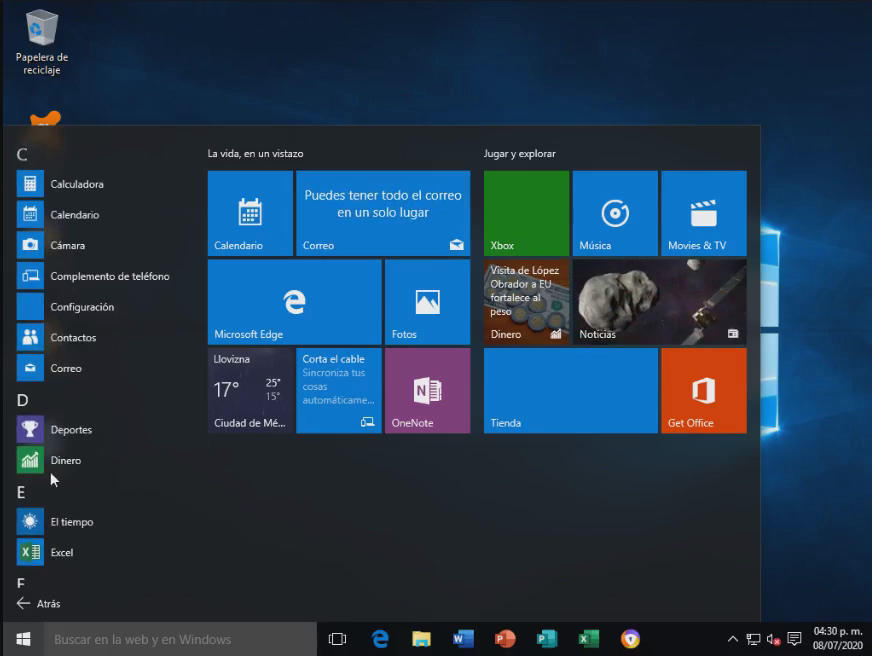Click the letter C group header
The height and width of the screenshot is (656, 872).
(22, 154)
